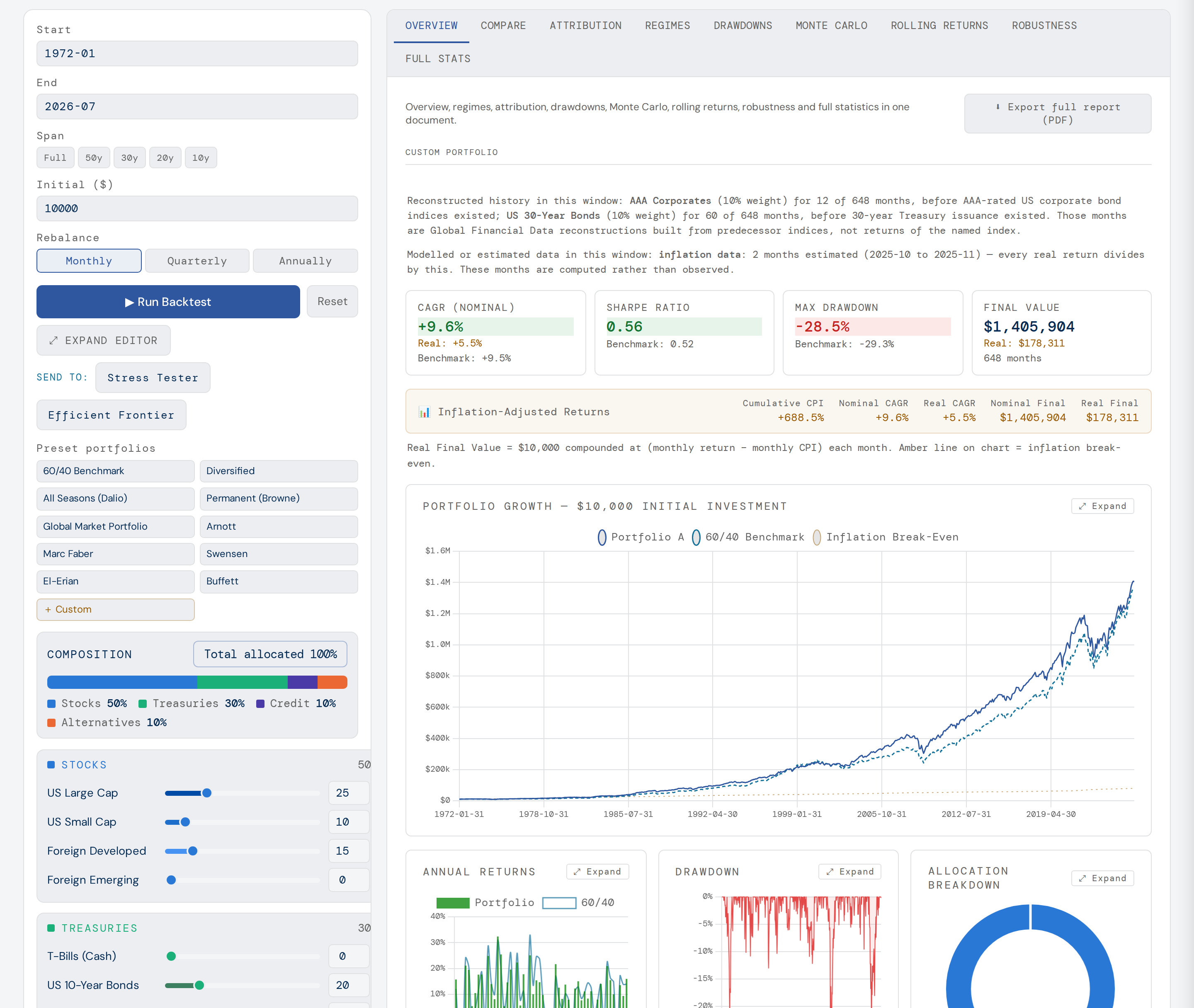Send portfolio to Stress Tester
This screenshot has height=1008, width=1194.
[x=153, y=378]
